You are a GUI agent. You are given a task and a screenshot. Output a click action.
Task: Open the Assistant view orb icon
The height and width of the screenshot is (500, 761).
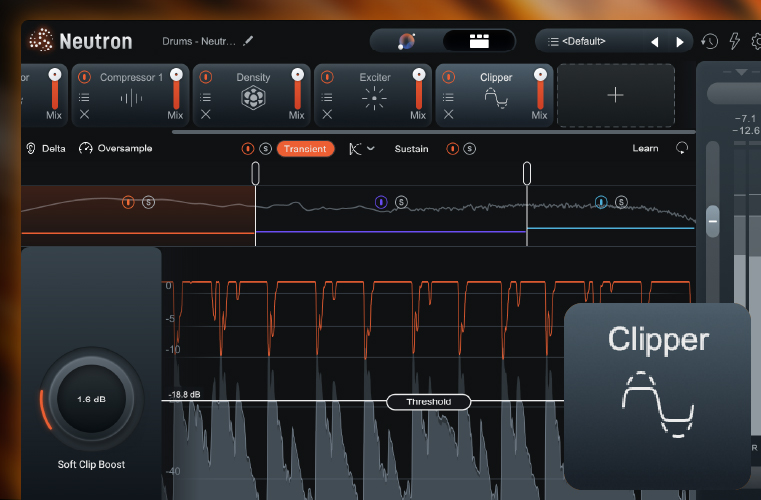coord(407,41)
